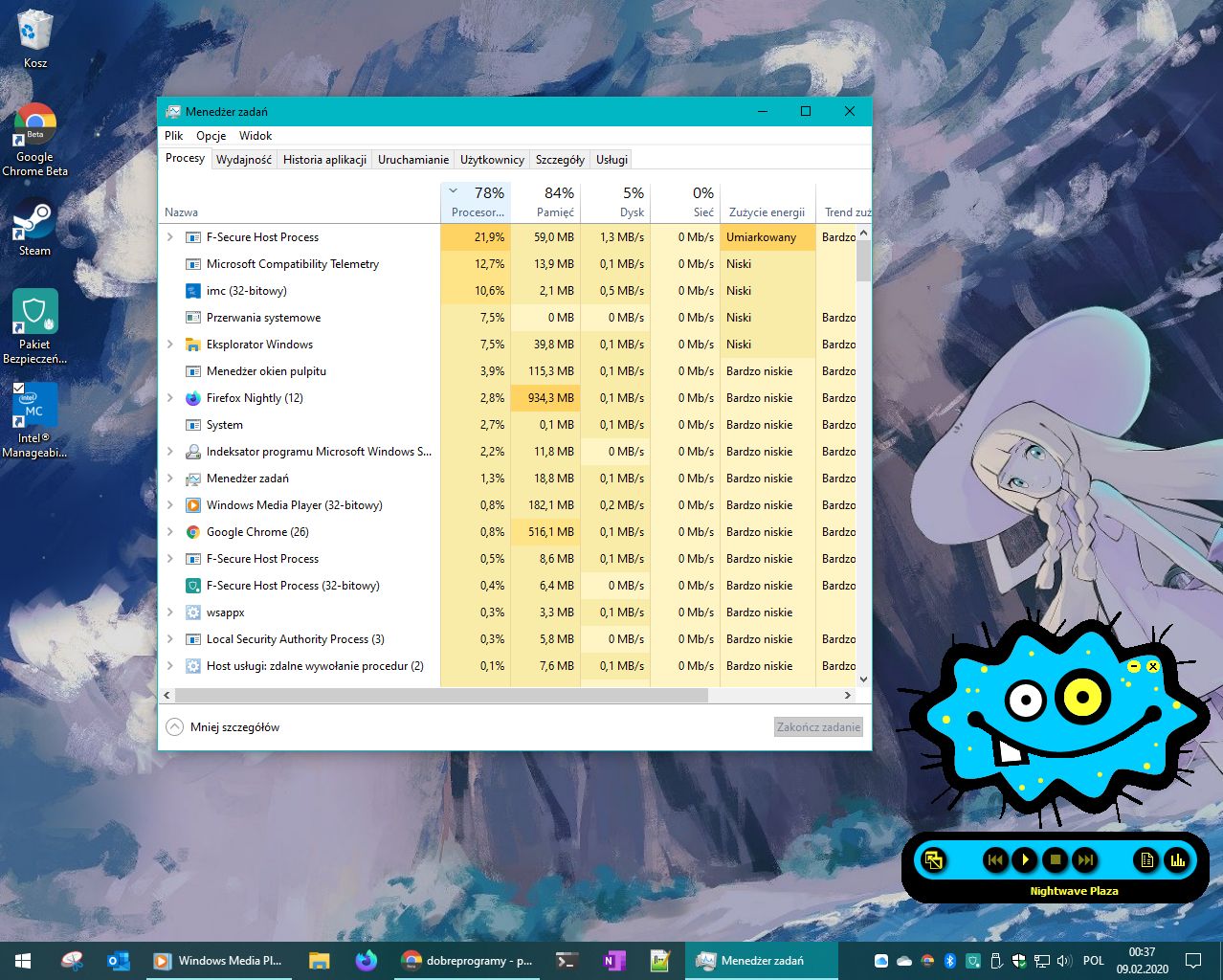Switch the skin player to full mode
The width and height of the screenshot is (1223, 980).
[x=933, y=859]
